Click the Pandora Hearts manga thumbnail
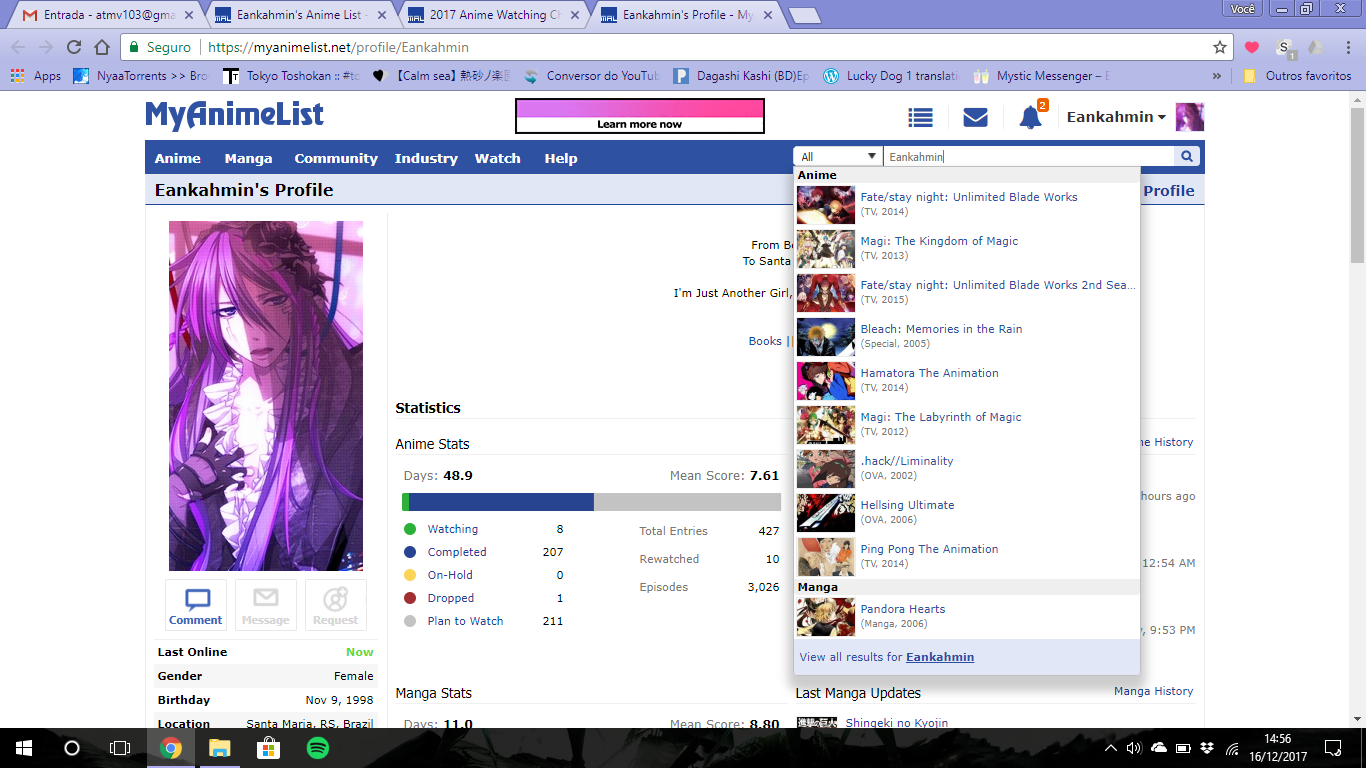The width and height of the screenshot is (1366, 768). 825,617
